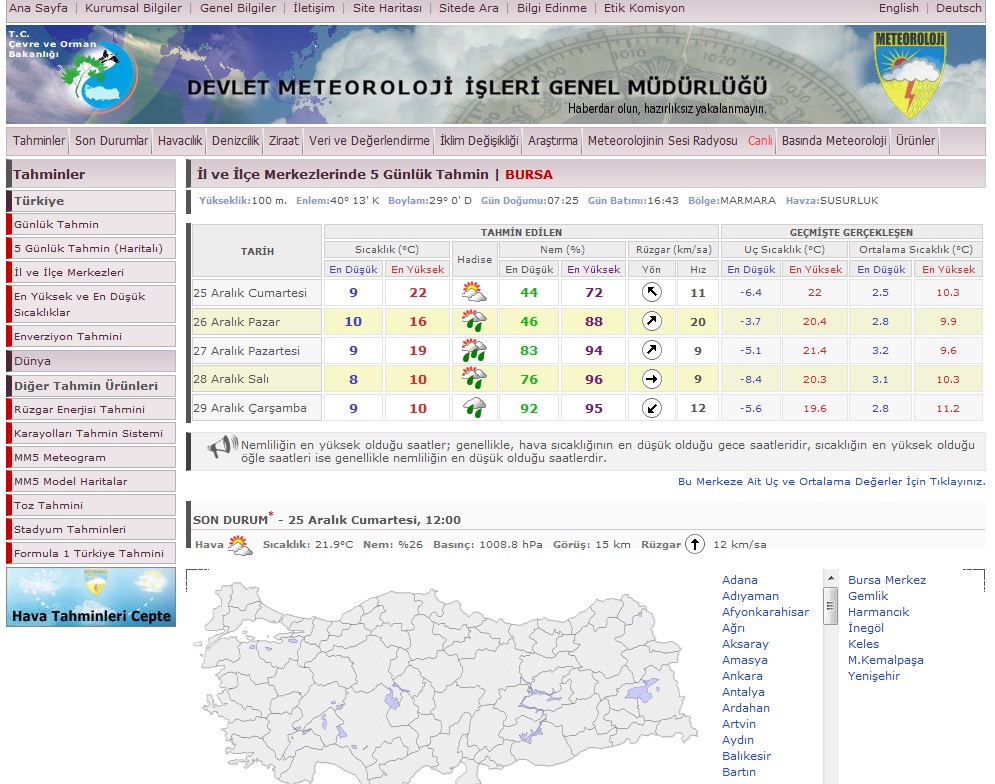Image resolution: width=995 pixels, height=784 pixels.
Task: Click the Son Durum partly cloudy weather icon
Action: (241, 545)
